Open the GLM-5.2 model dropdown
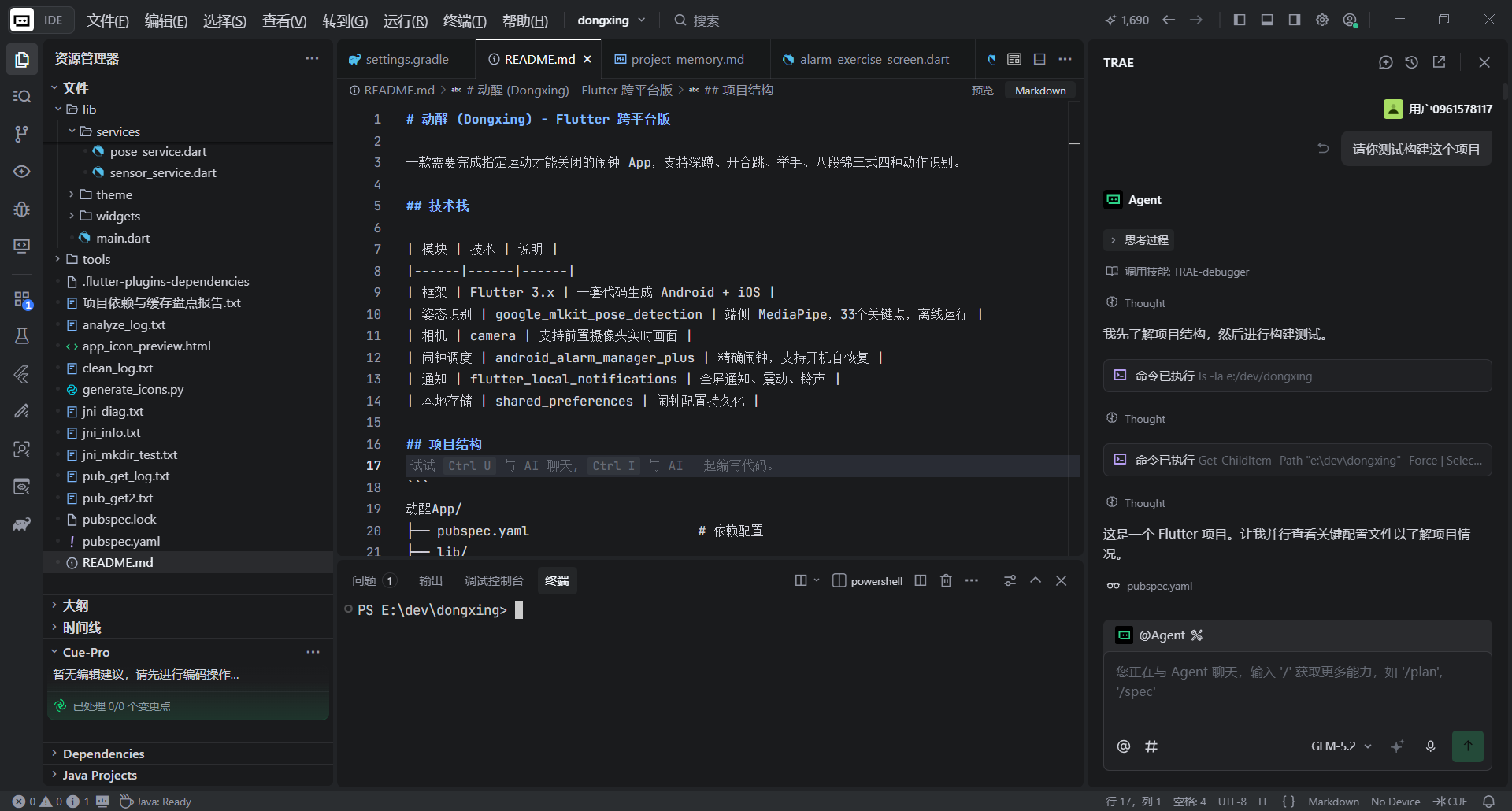This screenshot has height=811, width=1512. tap(1341, 746)
